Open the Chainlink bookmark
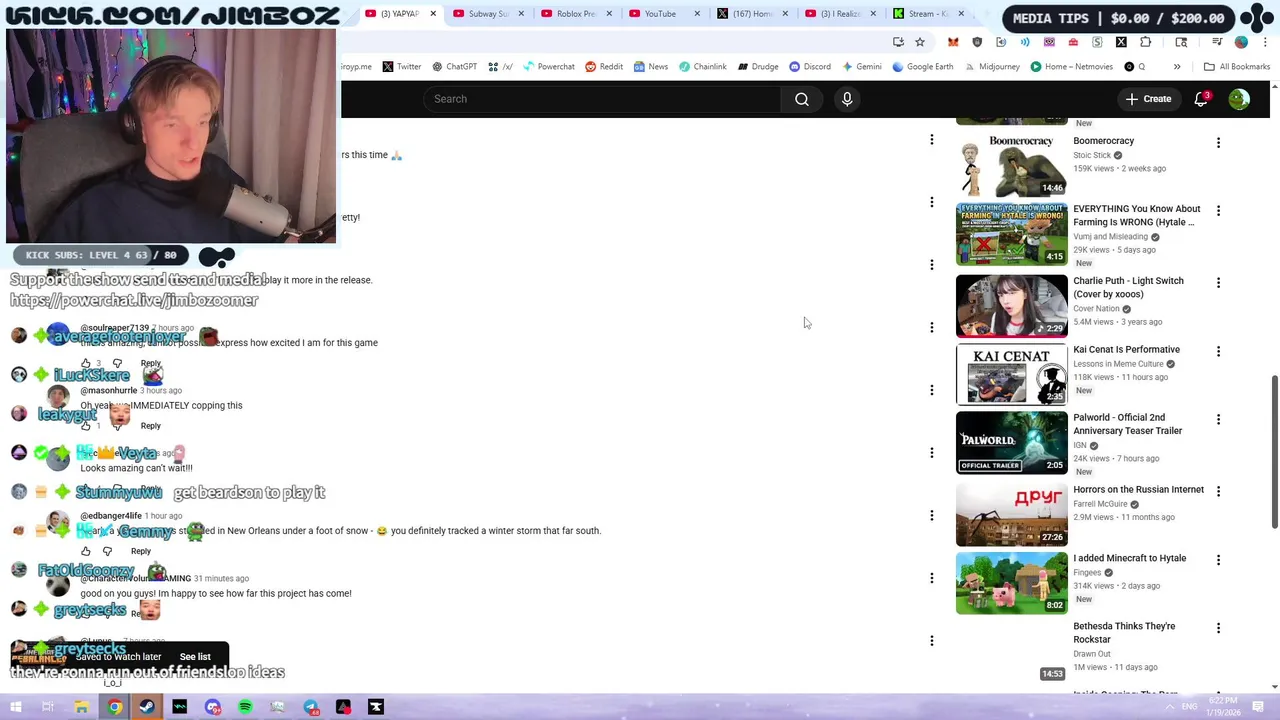 [x=703, y=67]
